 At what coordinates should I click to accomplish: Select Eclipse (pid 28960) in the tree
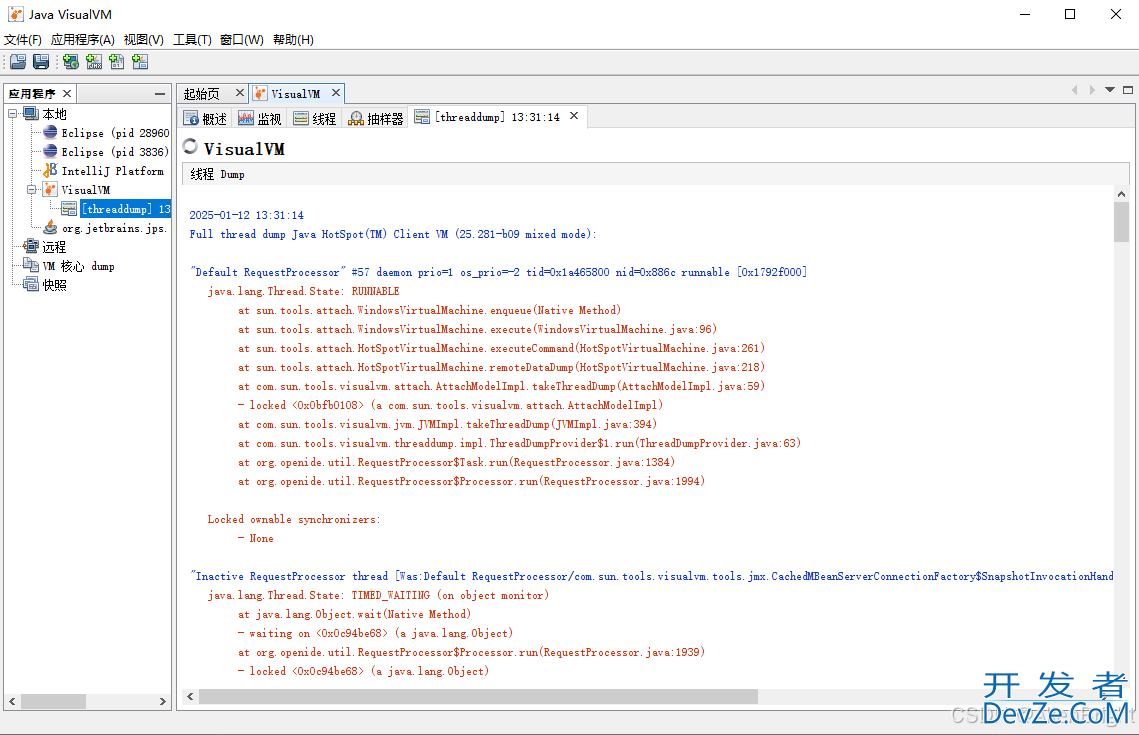[x=115, y=133]
